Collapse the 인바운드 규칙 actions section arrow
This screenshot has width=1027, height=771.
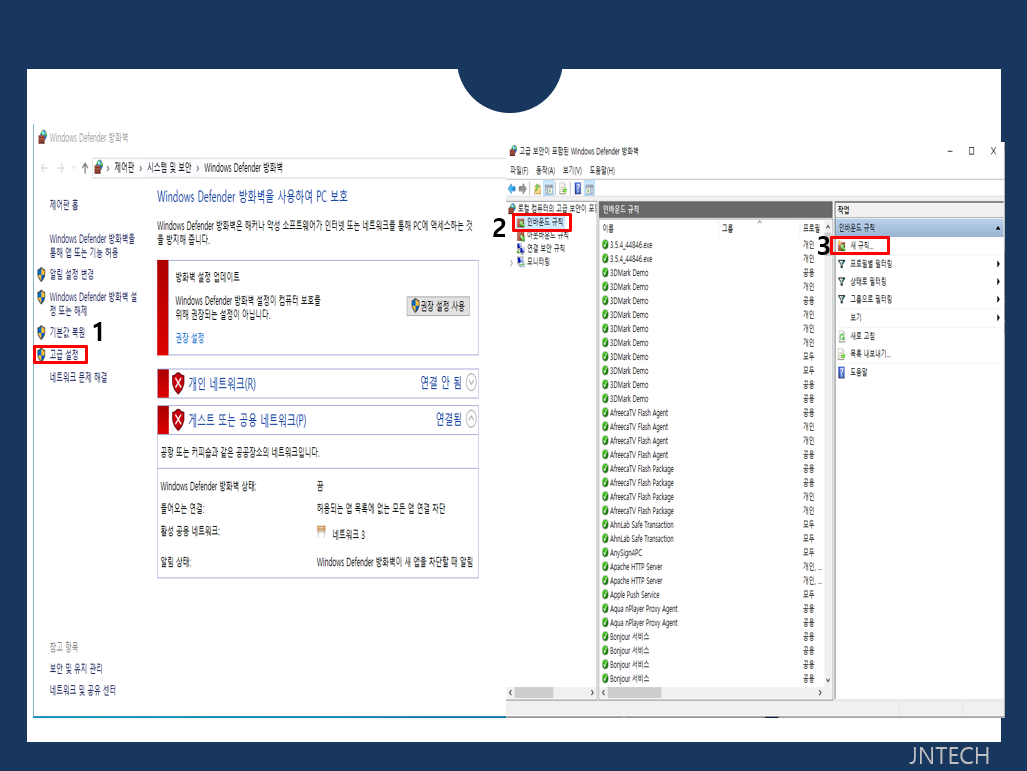point(998,228)
